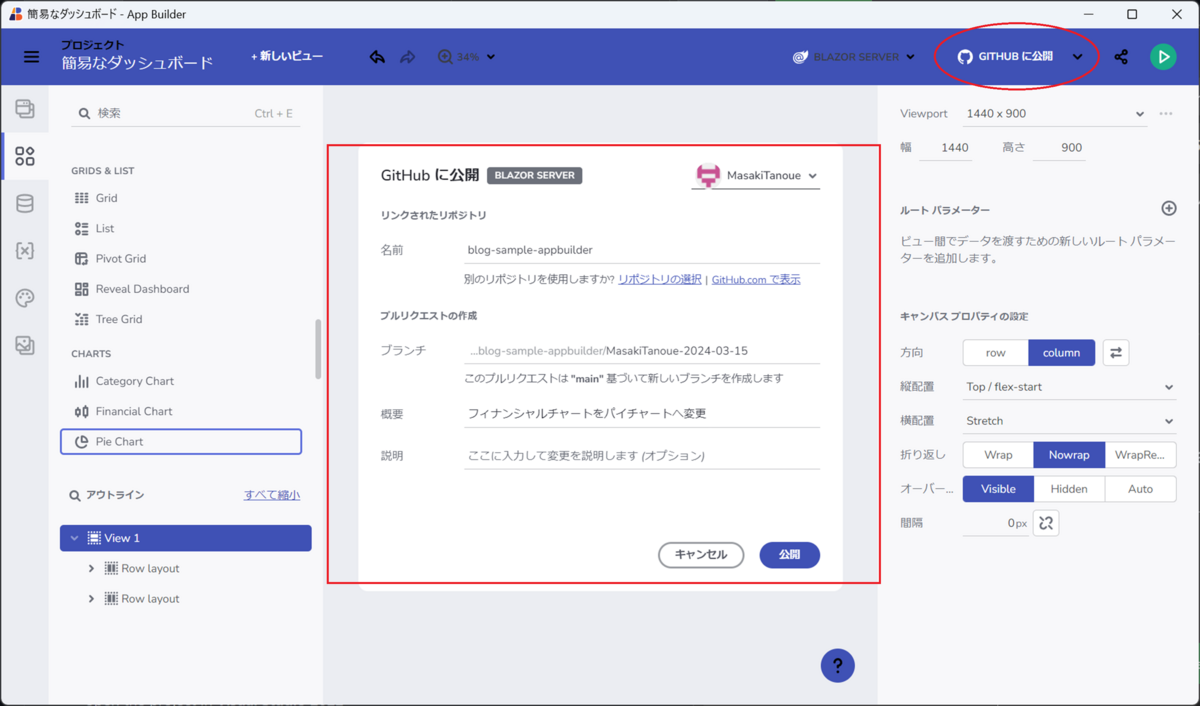Screen dimensions: 1200x706
Task: Expand the first Row layout node
Action: point(91,568)
